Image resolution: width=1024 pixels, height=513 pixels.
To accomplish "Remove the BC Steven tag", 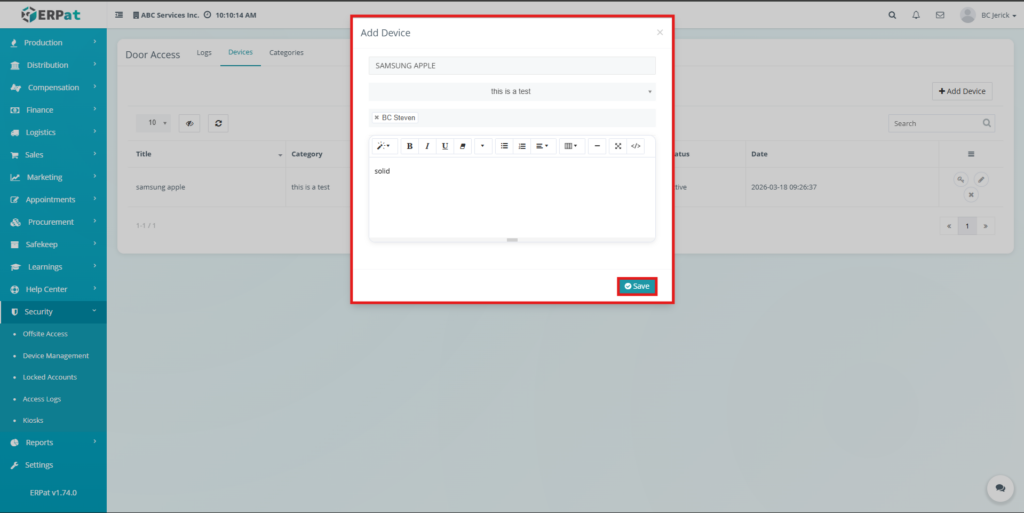I will pyautogui.click(x=377, y=118).
